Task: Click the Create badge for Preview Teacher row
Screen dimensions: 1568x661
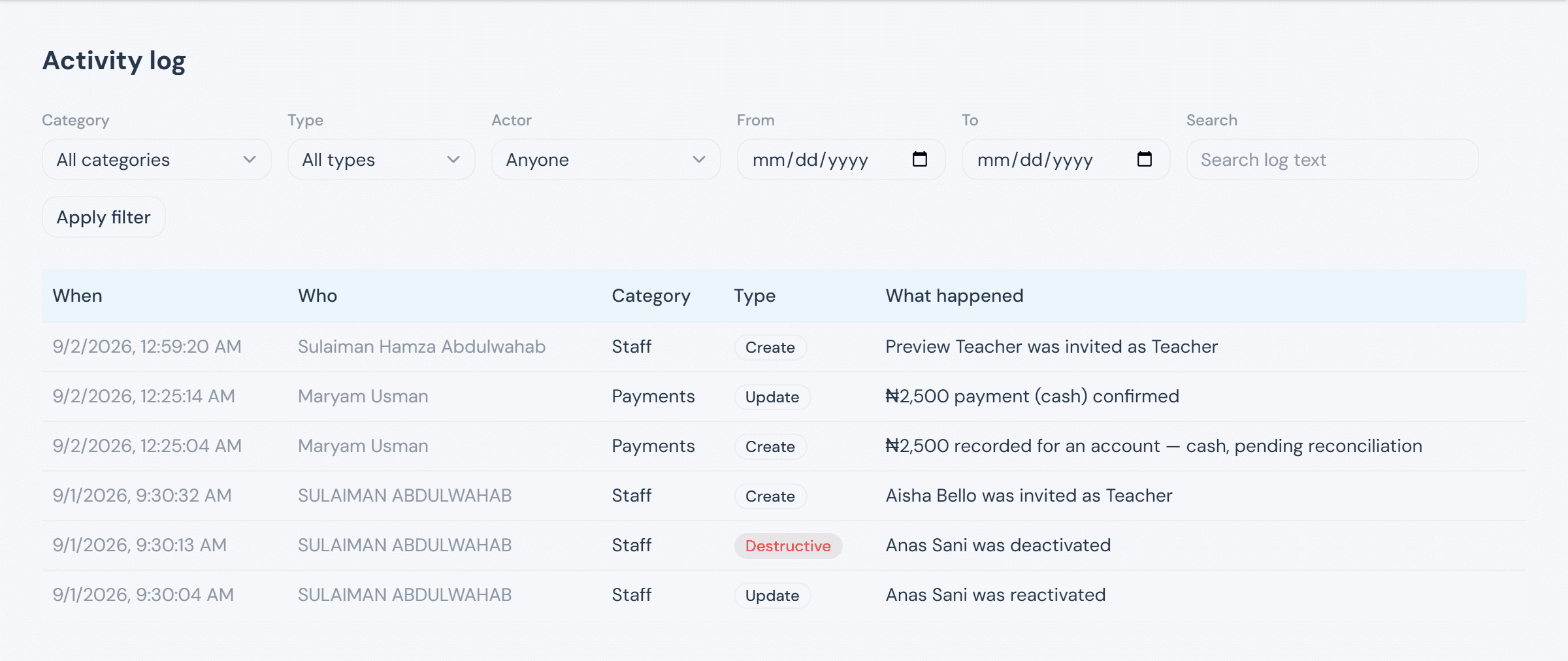Action: pyautogui.click(x=770, y=347)
